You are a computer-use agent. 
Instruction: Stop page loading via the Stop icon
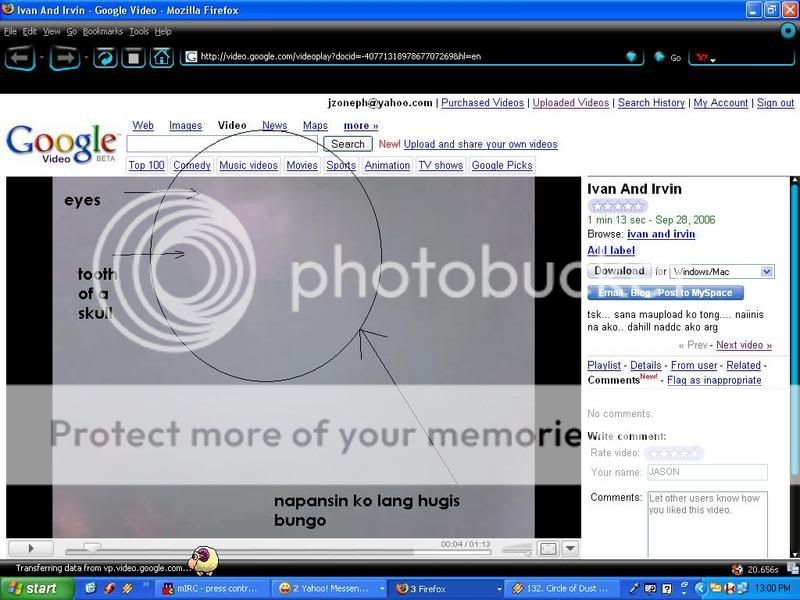tap(133, 57)
